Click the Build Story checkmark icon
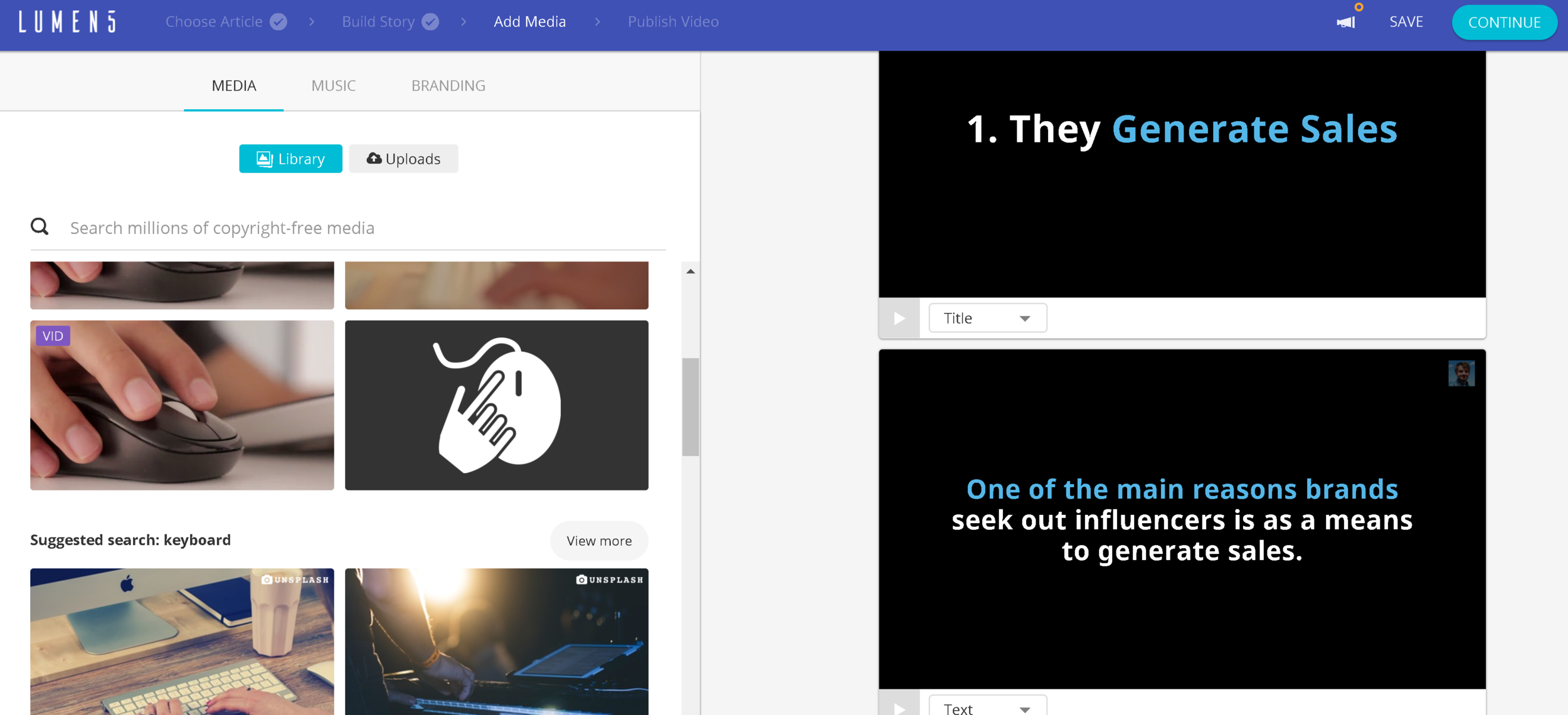Screen dimensions: 1568x715 tap(430, 22)
